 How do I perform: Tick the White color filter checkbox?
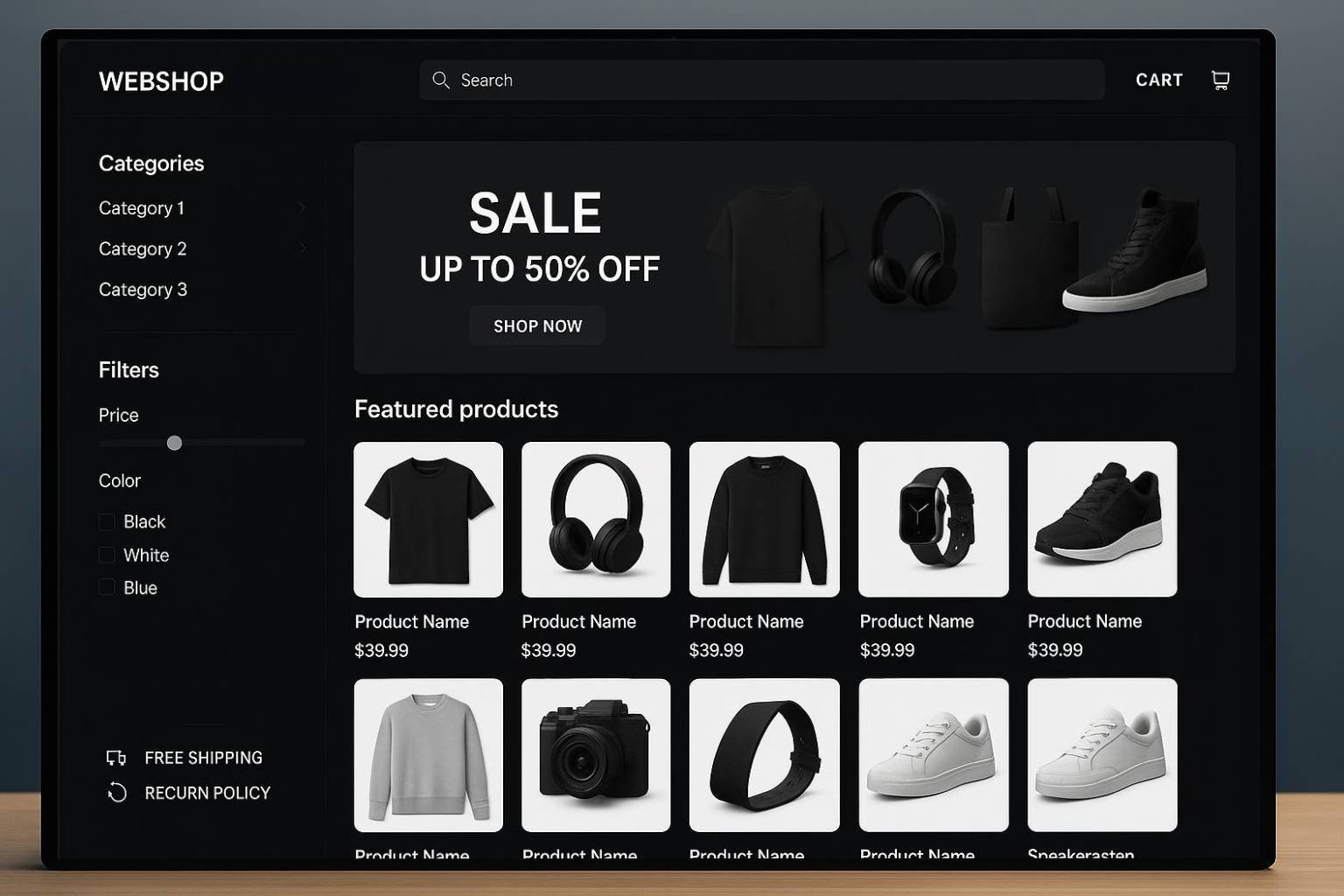[107, 555]
